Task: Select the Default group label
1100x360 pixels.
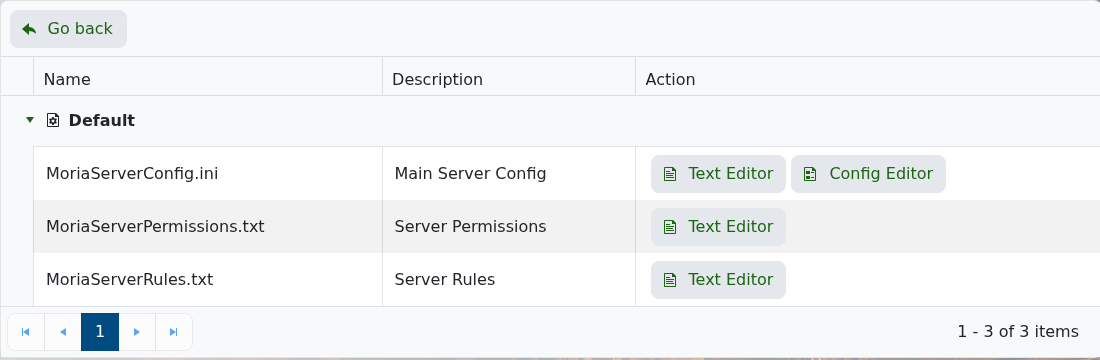Action: pos(102,121)
